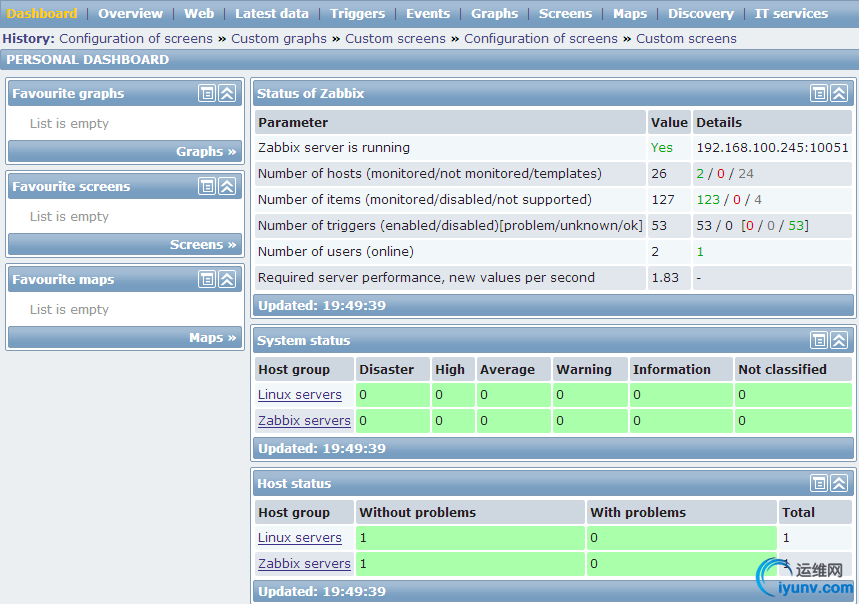Open Zabbix servers link in Host status
The height and width of the screenshot is (604, 859).
[304, 563]
